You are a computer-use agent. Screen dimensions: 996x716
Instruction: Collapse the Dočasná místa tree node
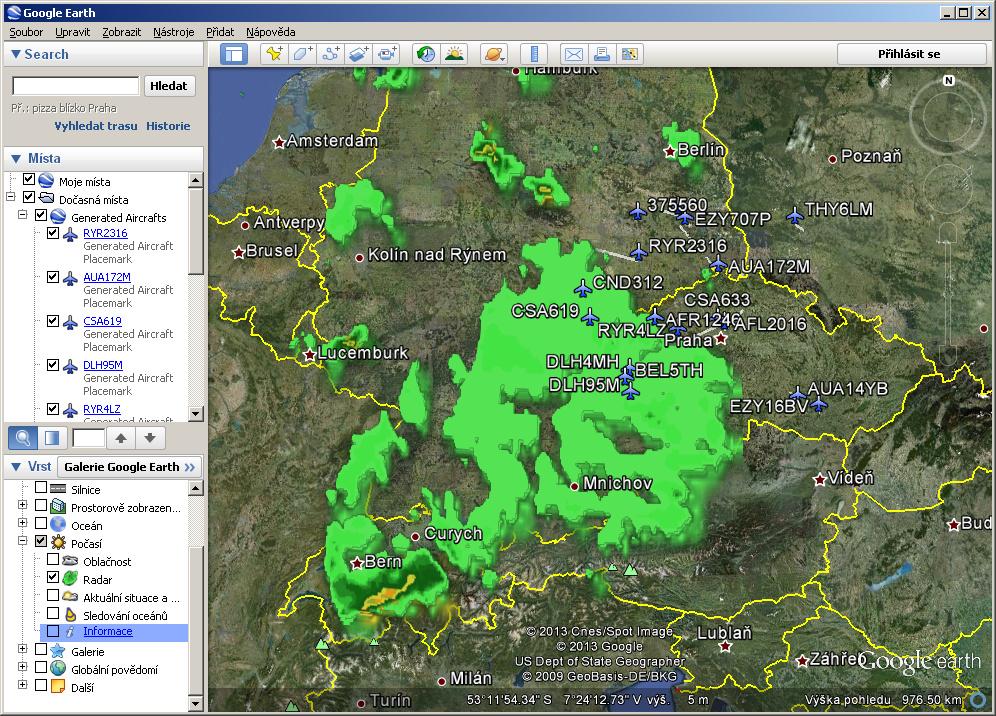(10, 198)
